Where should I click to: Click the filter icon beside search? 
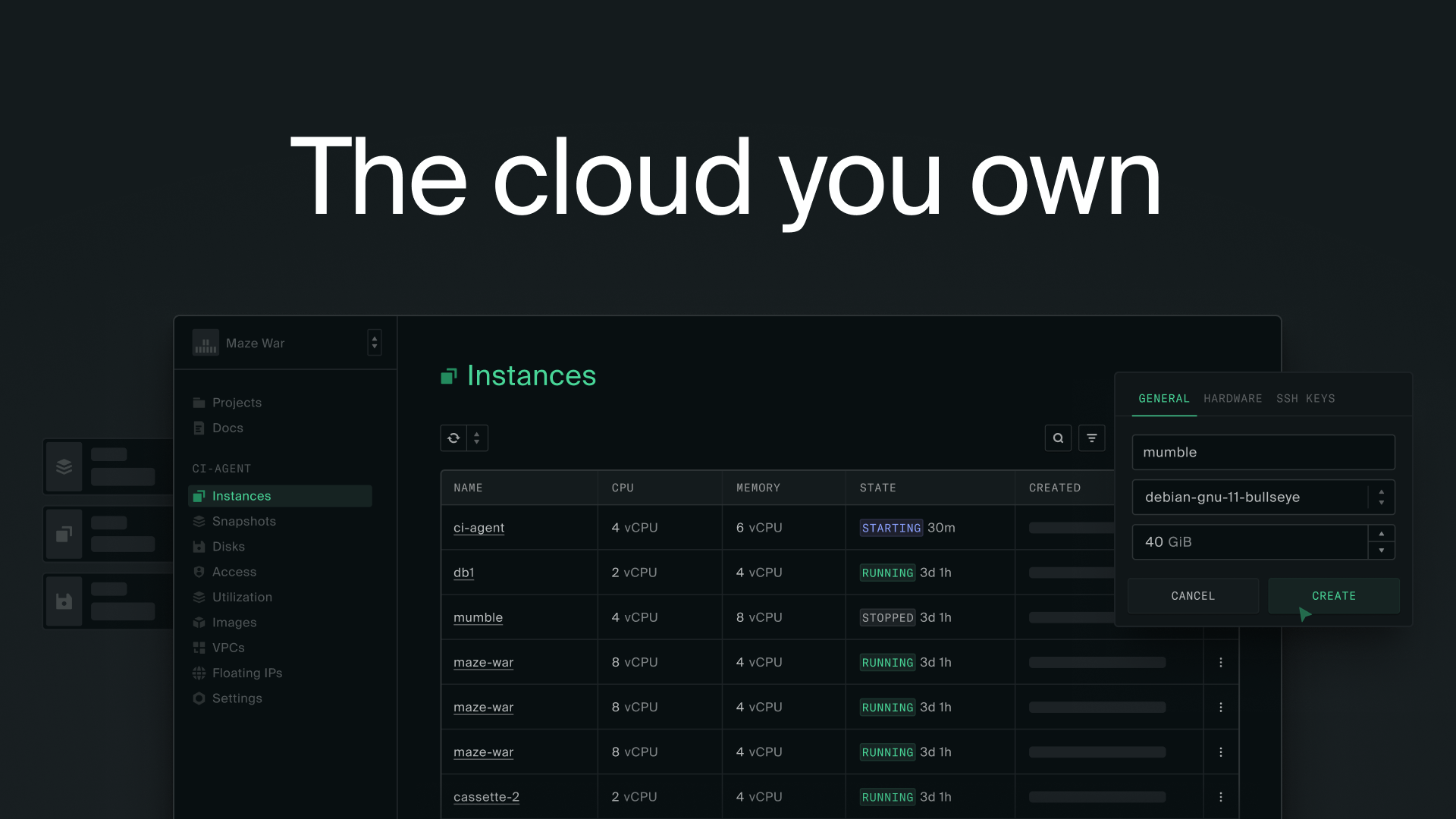(x=1091, y=438)
